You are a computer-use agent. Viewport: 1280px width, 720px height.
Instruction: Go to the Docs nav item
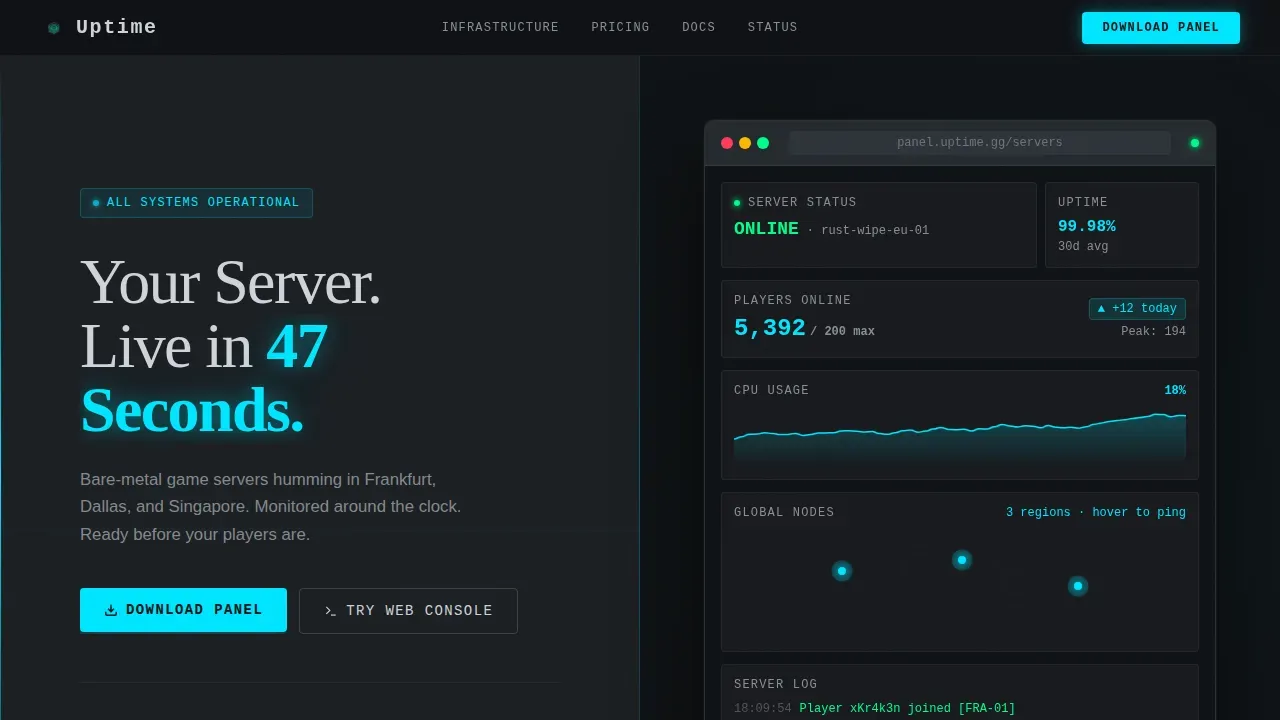pos(699,27)
